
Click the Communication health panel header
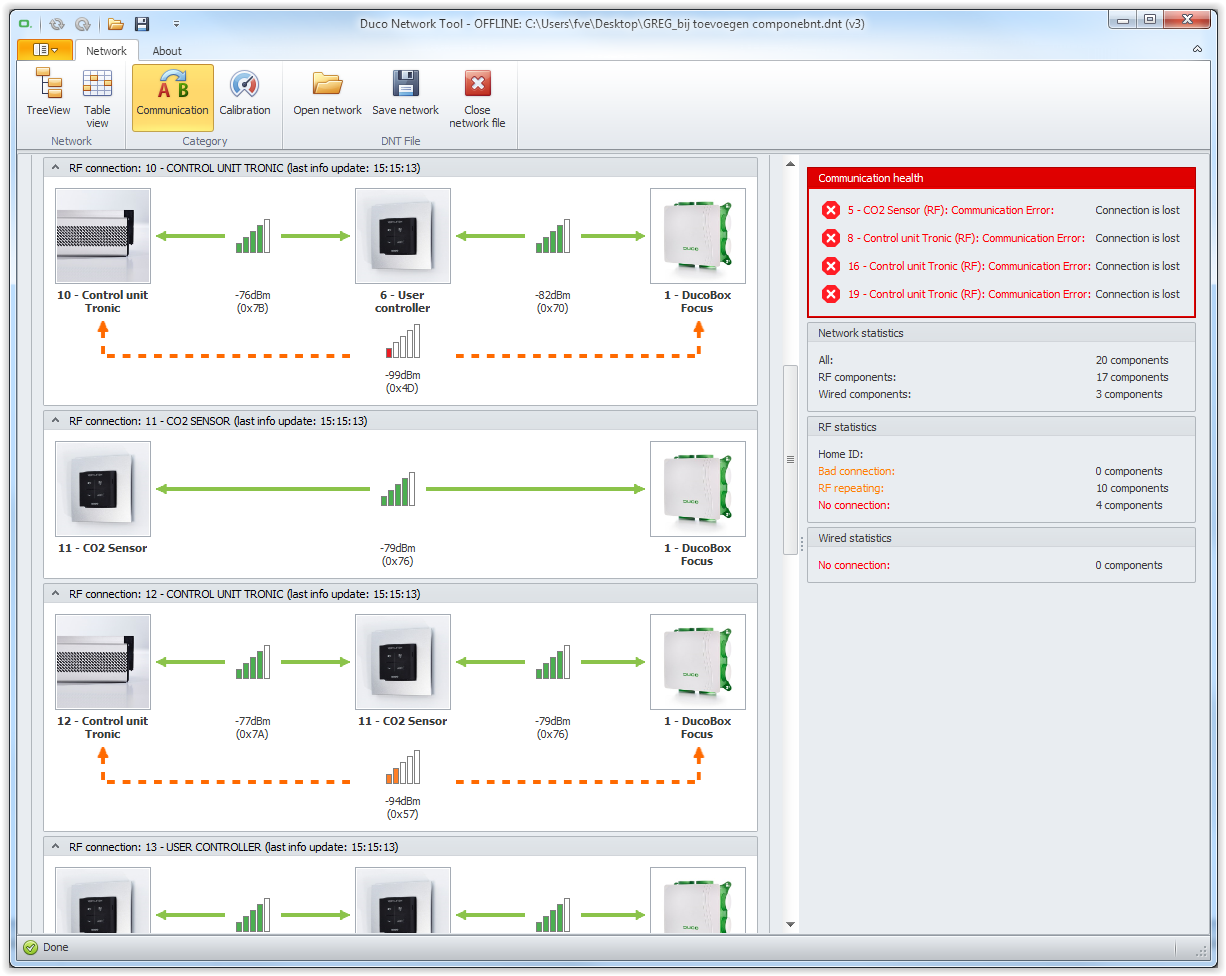click(1001, 178)
